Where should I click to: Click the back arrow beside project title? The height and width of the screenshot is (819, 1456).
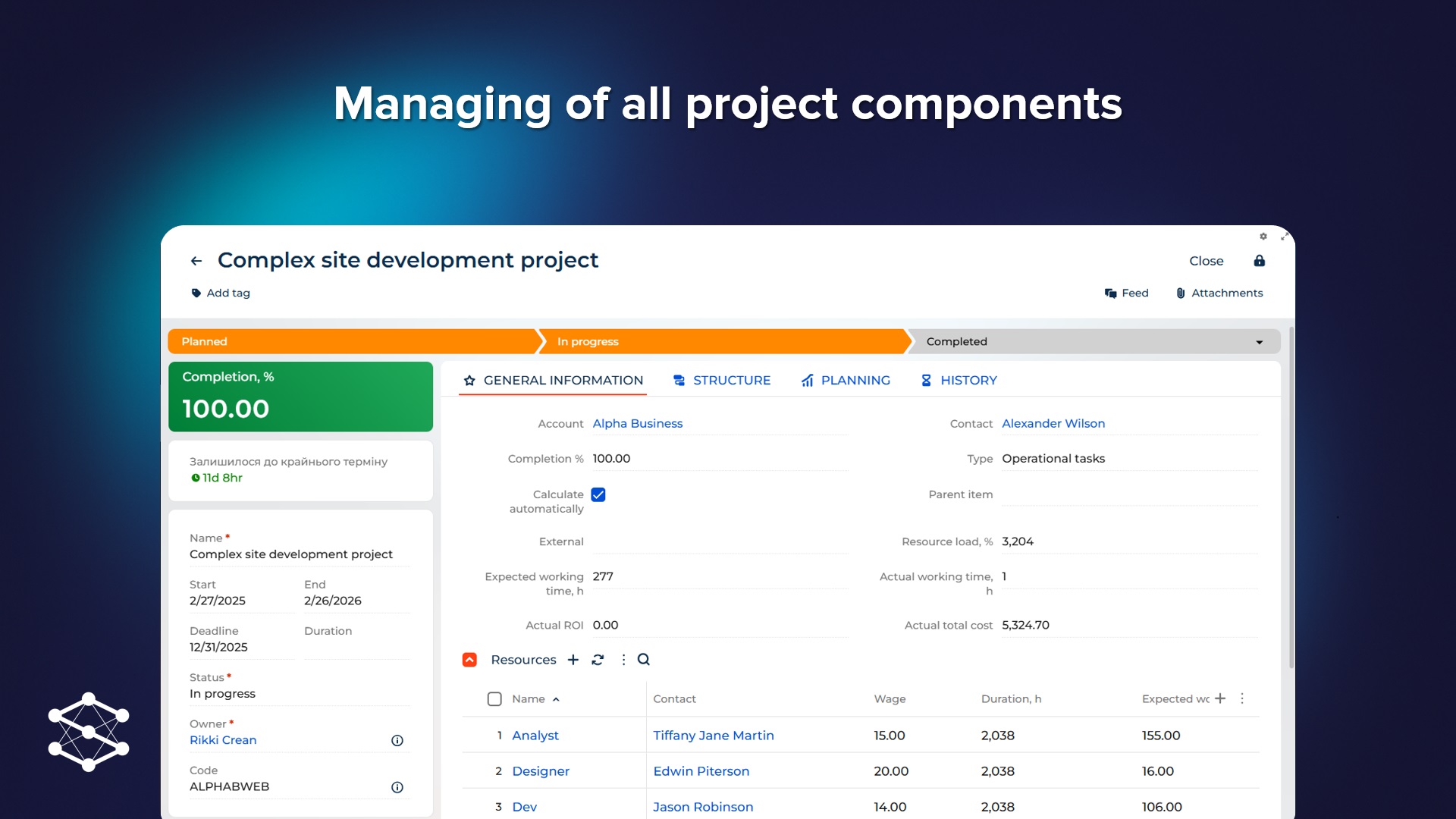(x=196, y=261)
